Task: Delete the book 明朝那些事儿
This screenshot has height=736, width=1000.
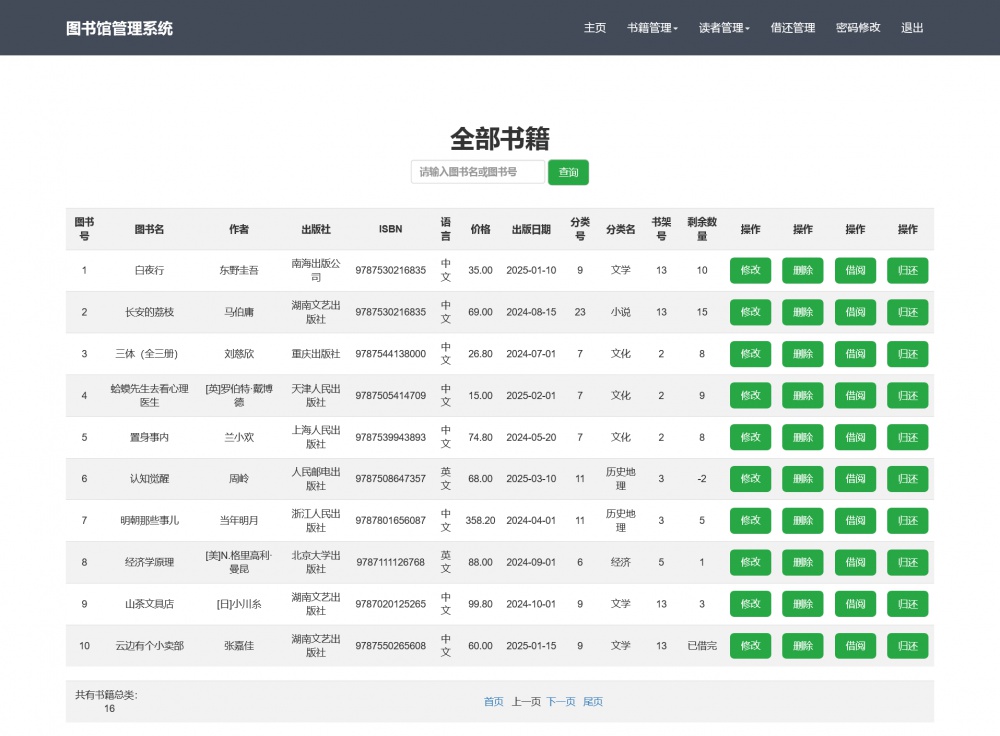Action: coord(802,521)
